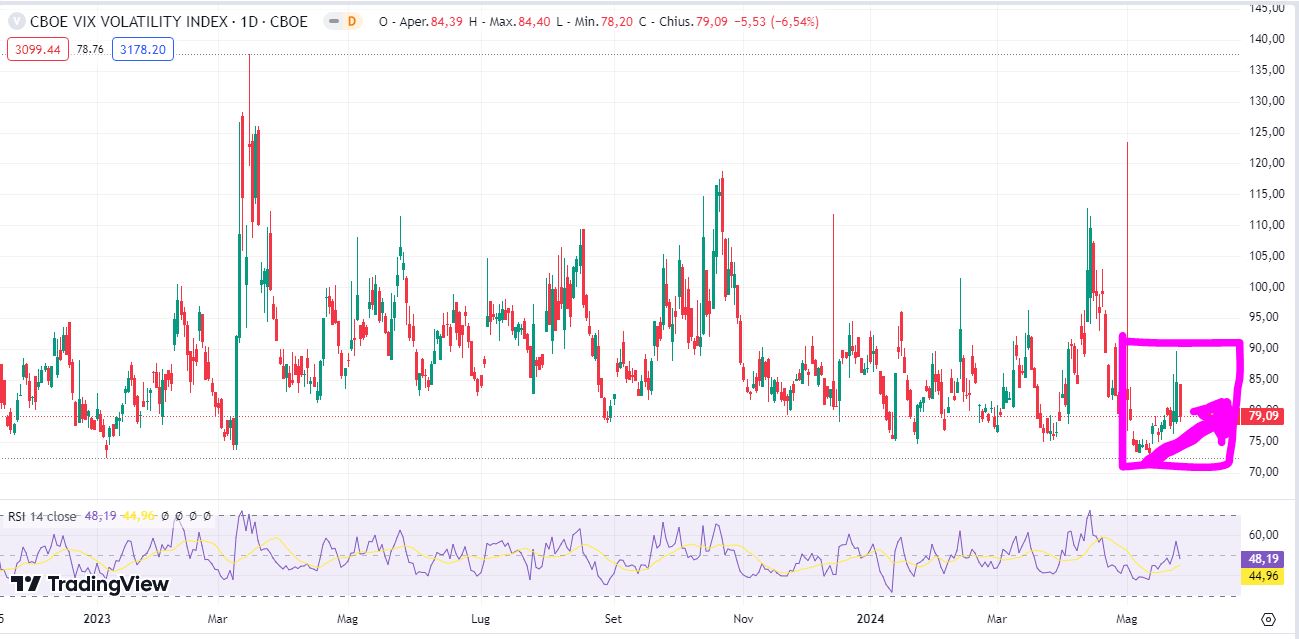Click the RSI 14 close indicator label
The width and height of the screenshot is (1299, 639).
coord(41,517)
